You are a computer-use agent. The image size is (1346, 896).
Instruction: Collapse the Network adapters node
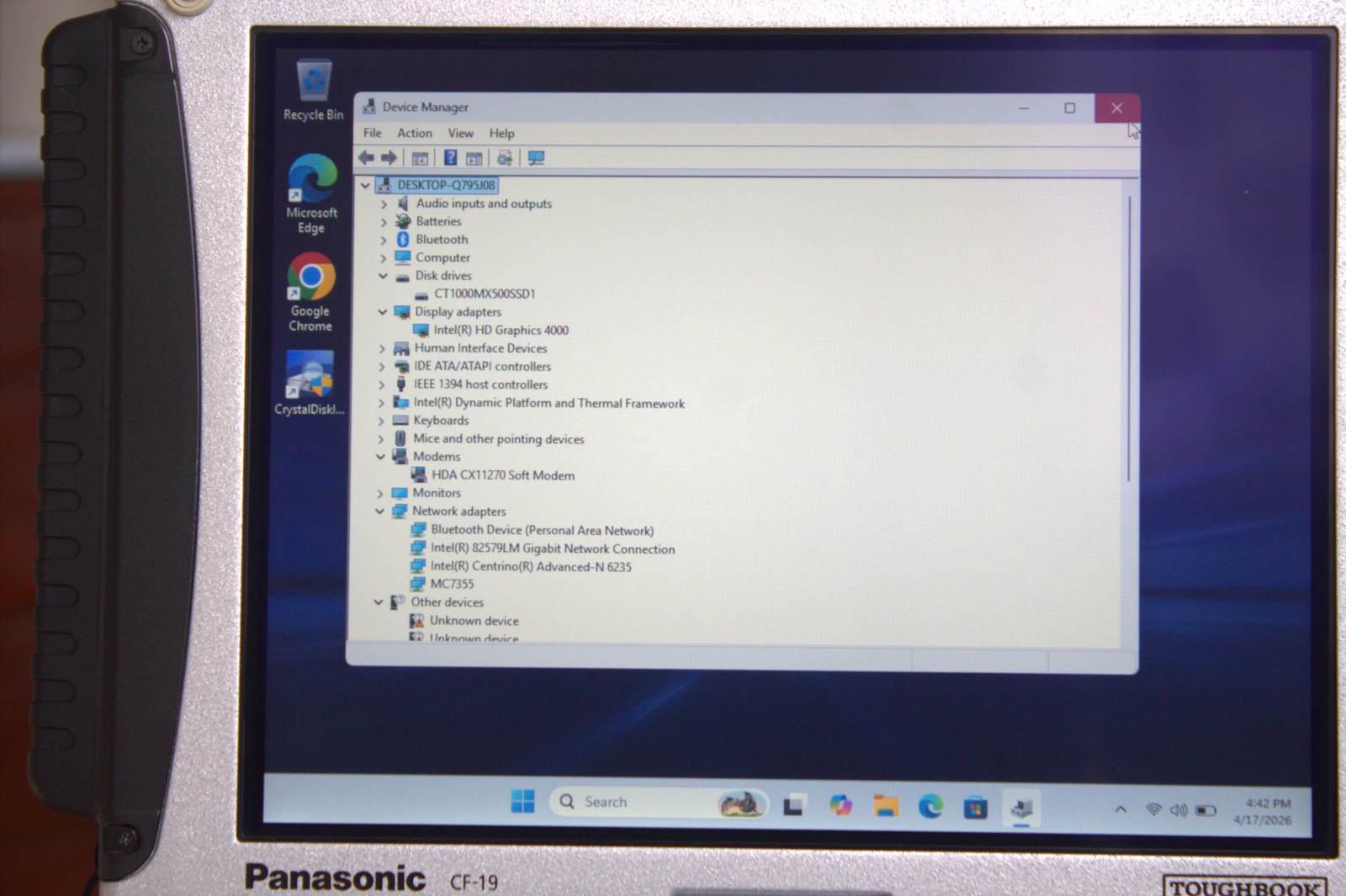pos(379,512)
